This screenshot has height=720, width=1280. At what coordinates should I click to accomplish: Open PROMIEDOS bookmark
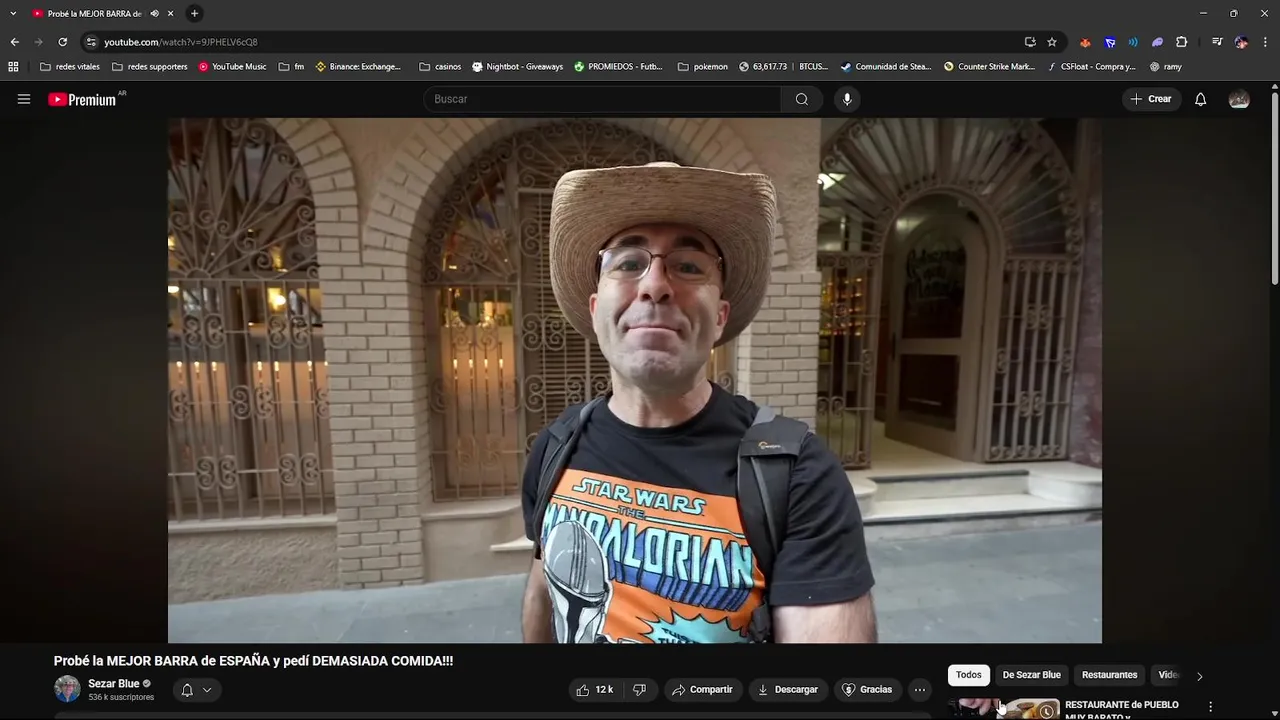pos(618,67)
